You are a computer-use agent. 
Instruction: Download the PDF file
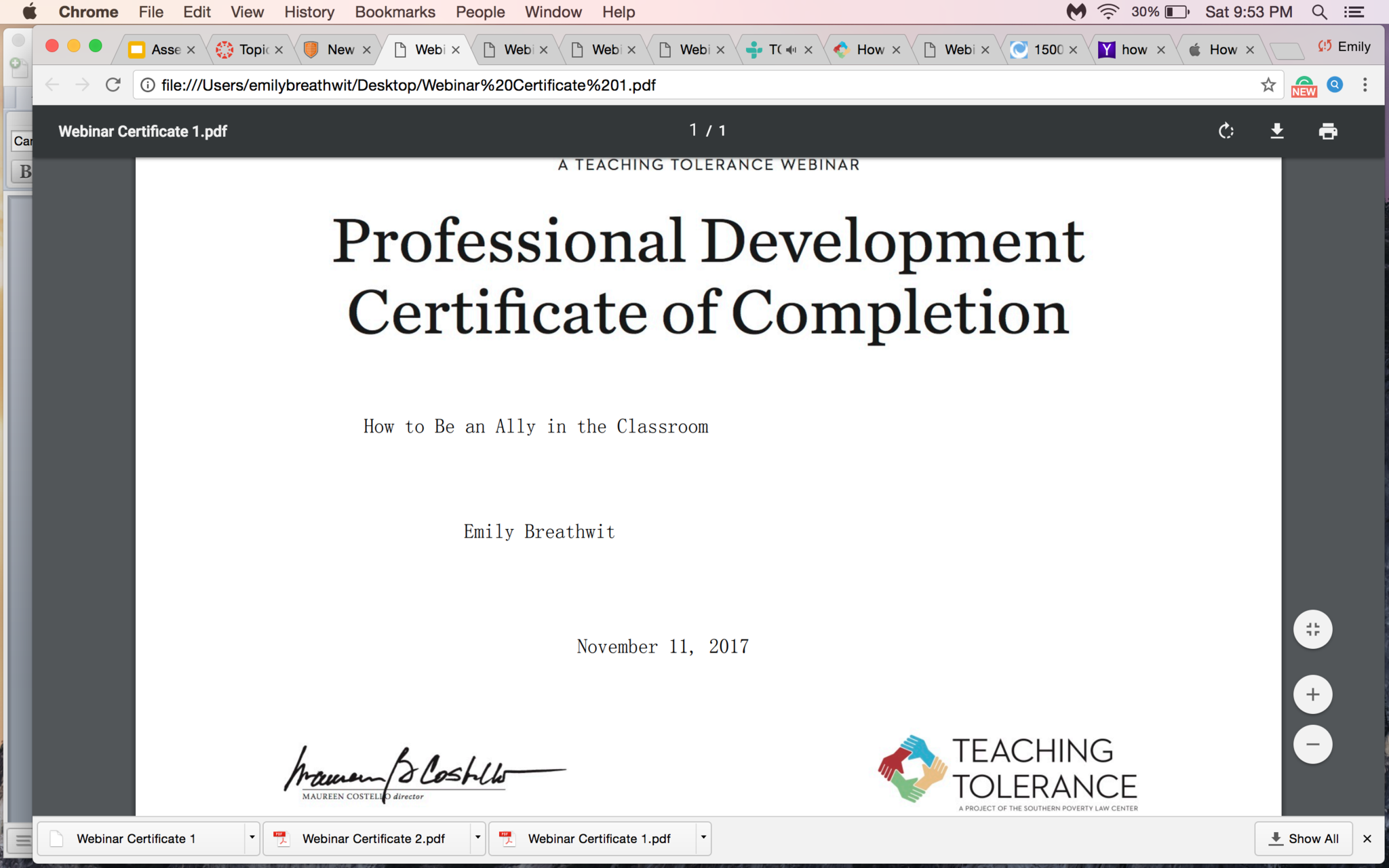(1276, 131)
